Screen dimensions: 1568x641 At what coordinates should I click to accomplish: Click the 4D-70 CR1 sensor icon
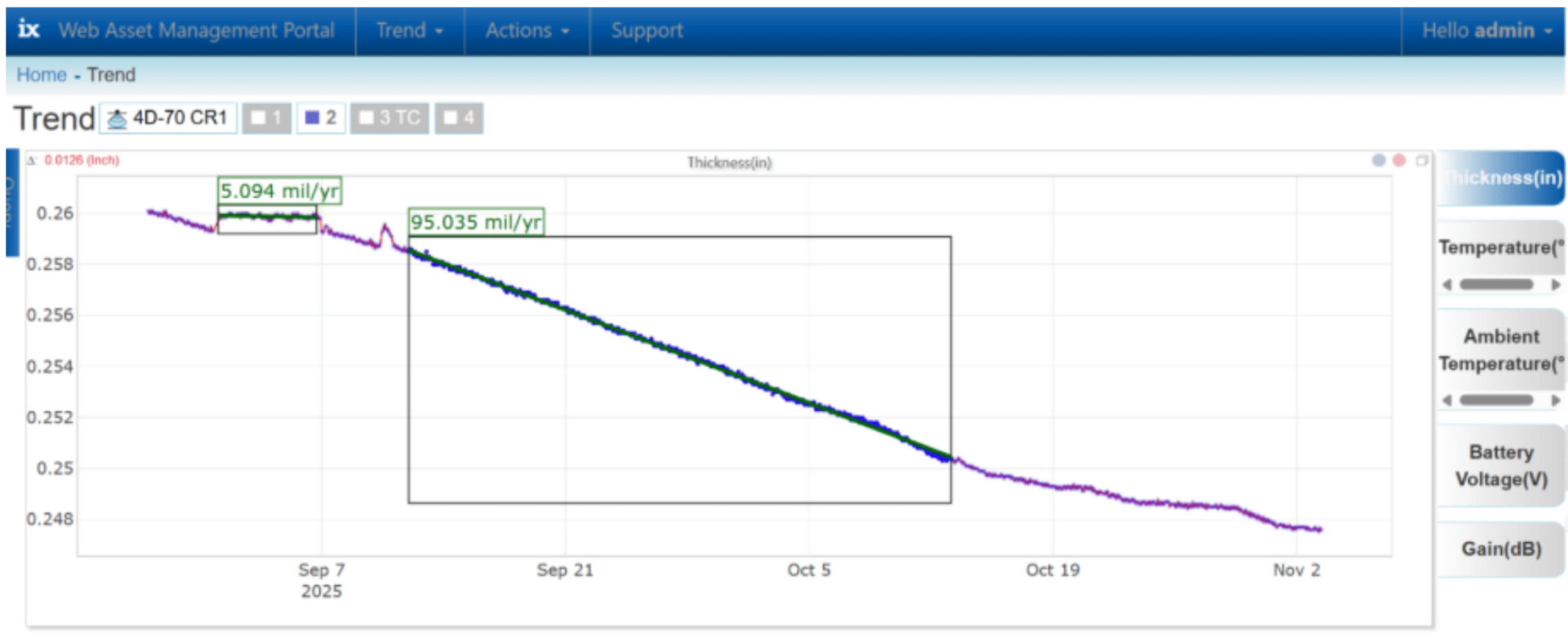pyautogui.click(x=118, y=119)
